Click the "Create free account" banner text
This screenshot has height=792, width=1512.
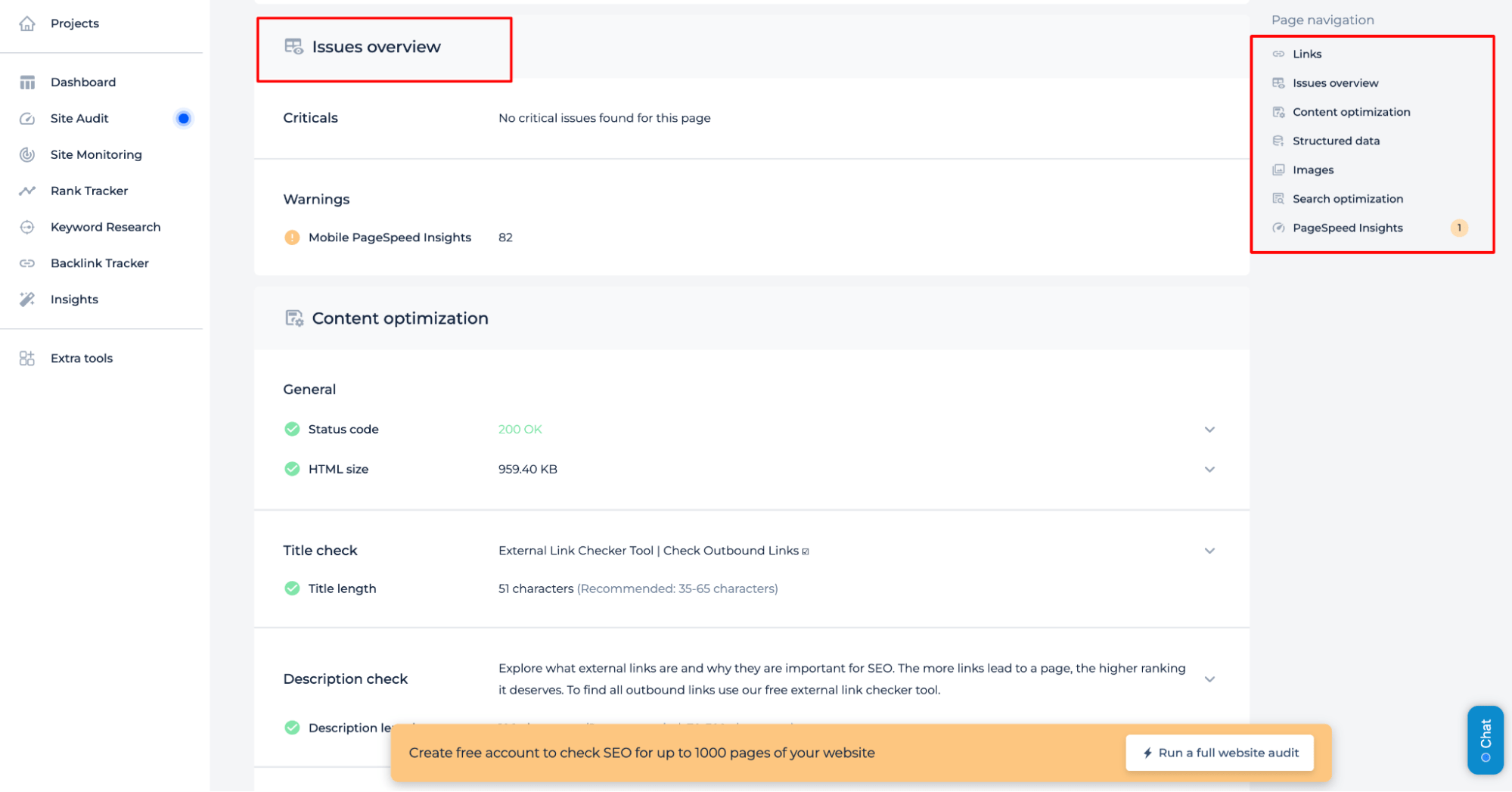pos(641,753)
